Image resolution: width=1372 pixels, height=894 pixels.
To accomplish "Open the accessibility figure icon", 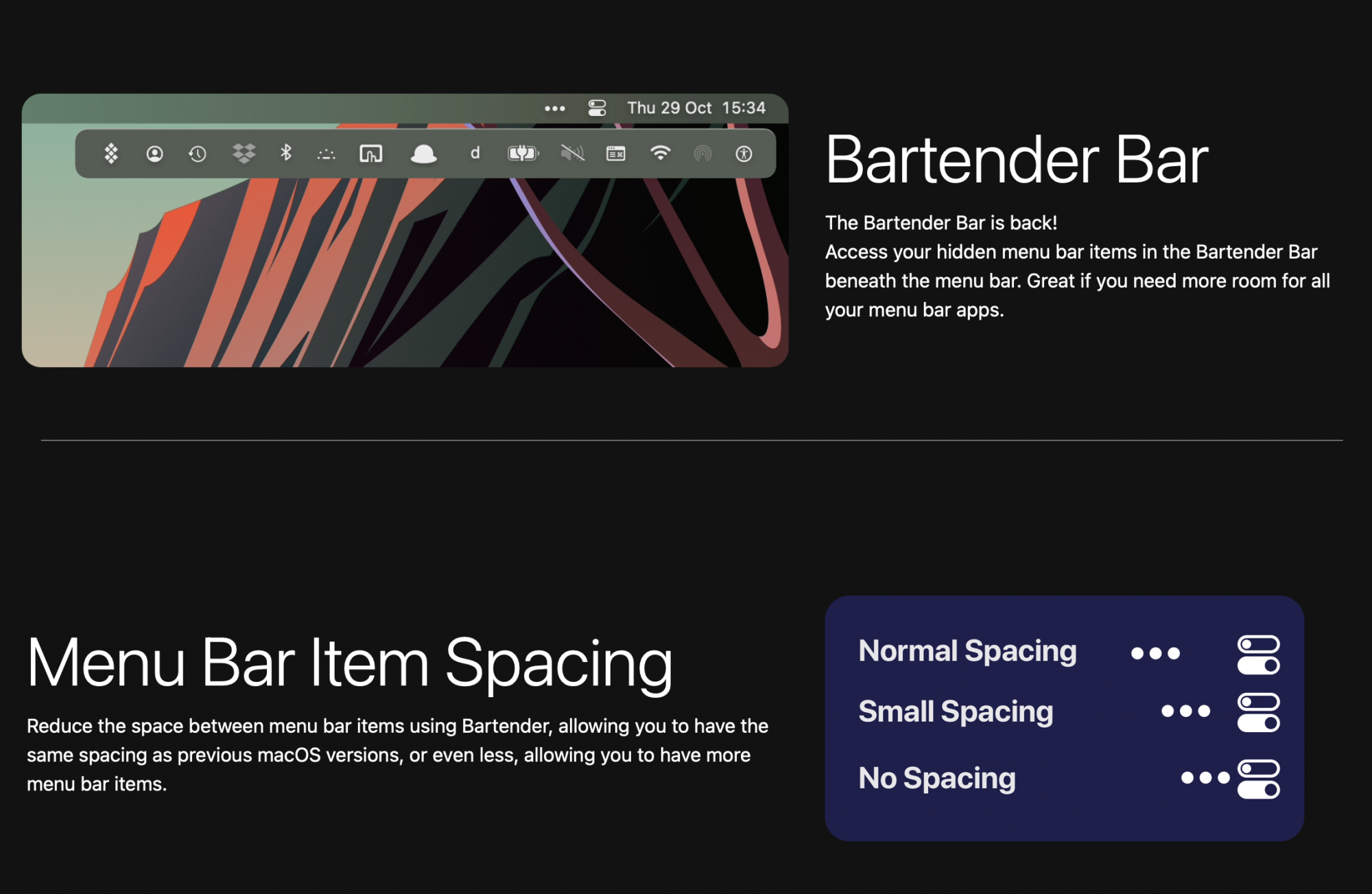I will pos(744,154).
